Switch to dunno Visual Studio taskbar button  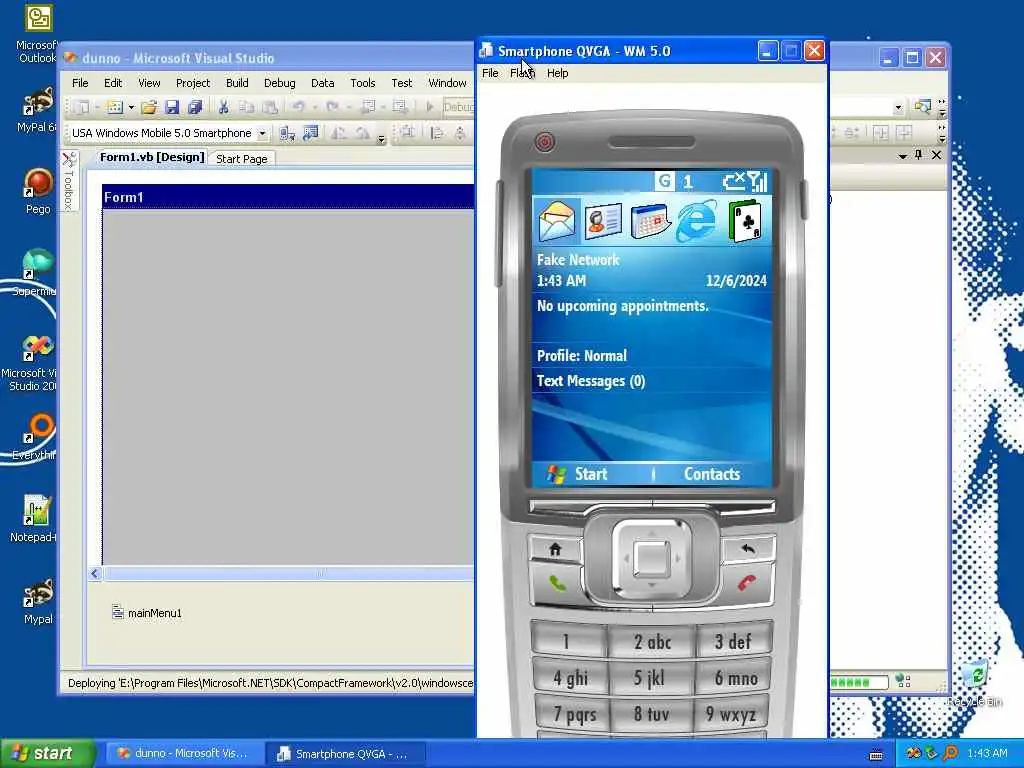point(185,754)
